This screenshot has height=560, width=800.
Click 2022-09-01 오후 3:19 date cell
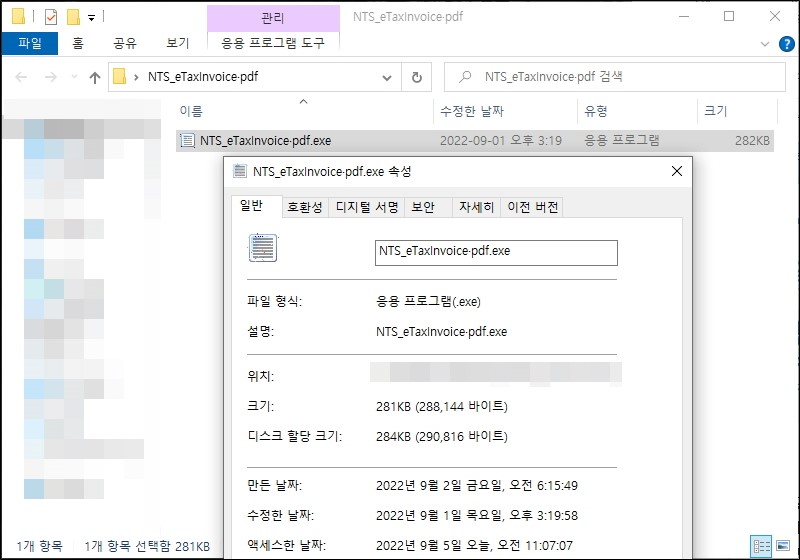[501, 141]
